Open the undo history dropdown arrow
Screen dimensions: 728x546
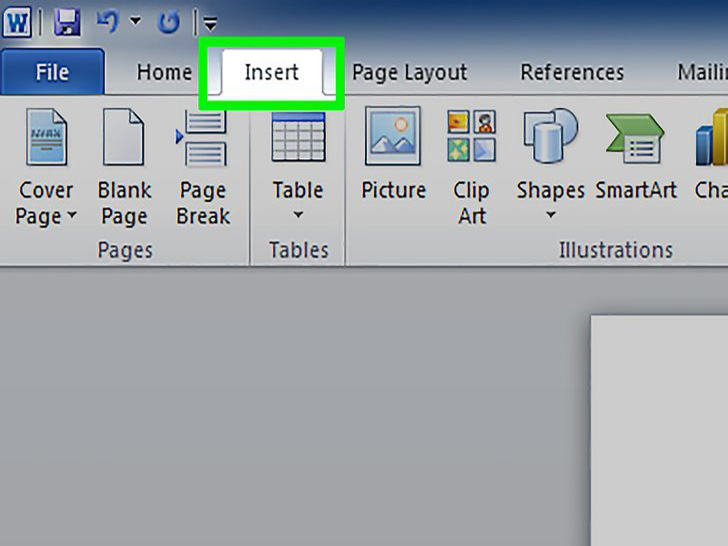coord(136,21)
